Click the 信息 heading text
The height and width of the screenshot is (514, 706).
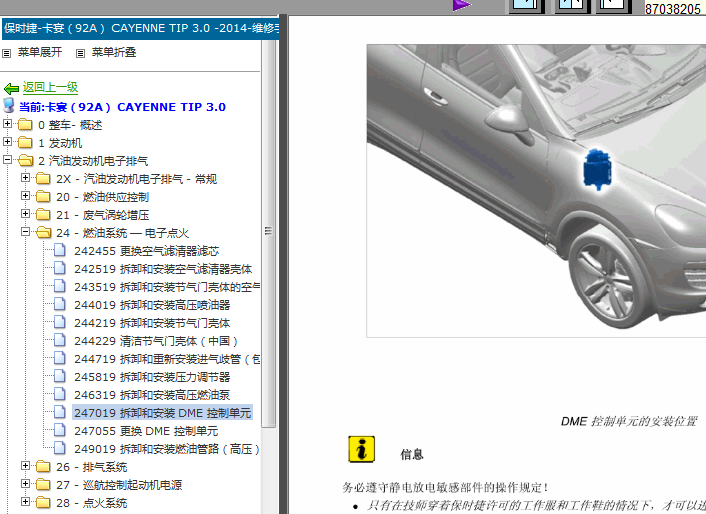click(x=412, y=454)
